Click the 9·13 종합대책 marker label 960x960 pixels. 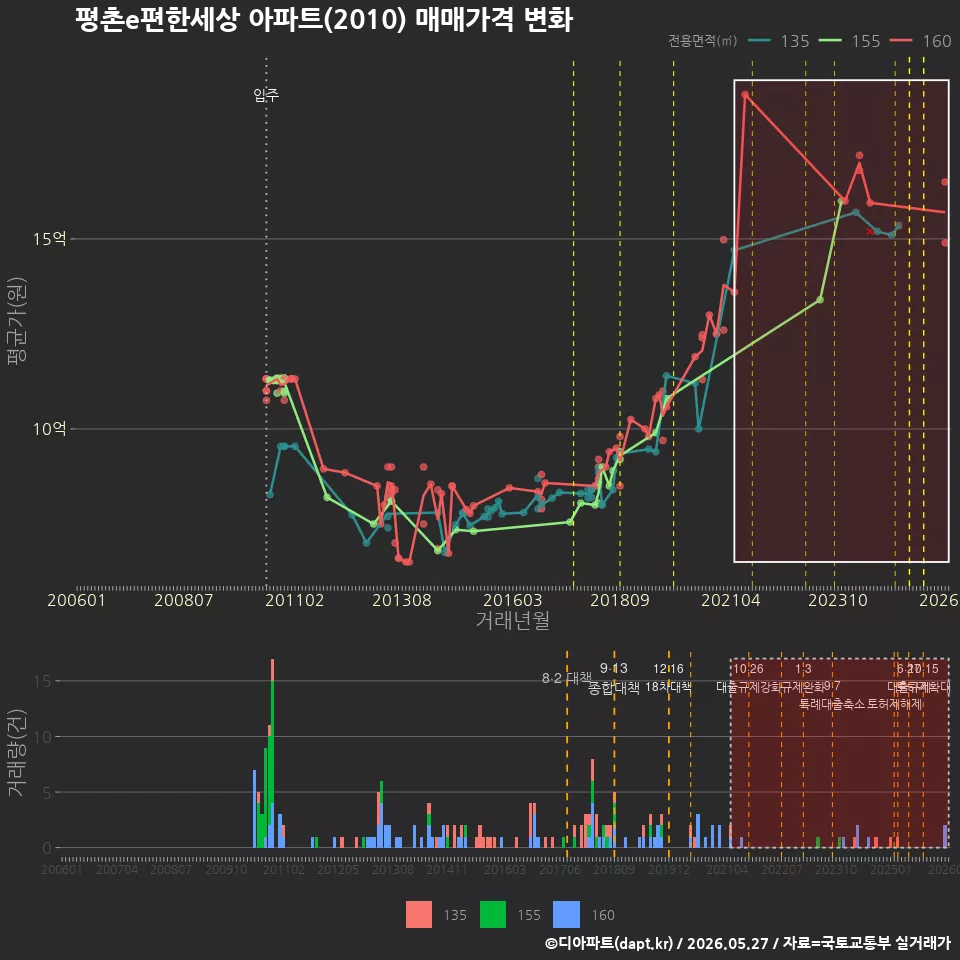tap(613, 678)
